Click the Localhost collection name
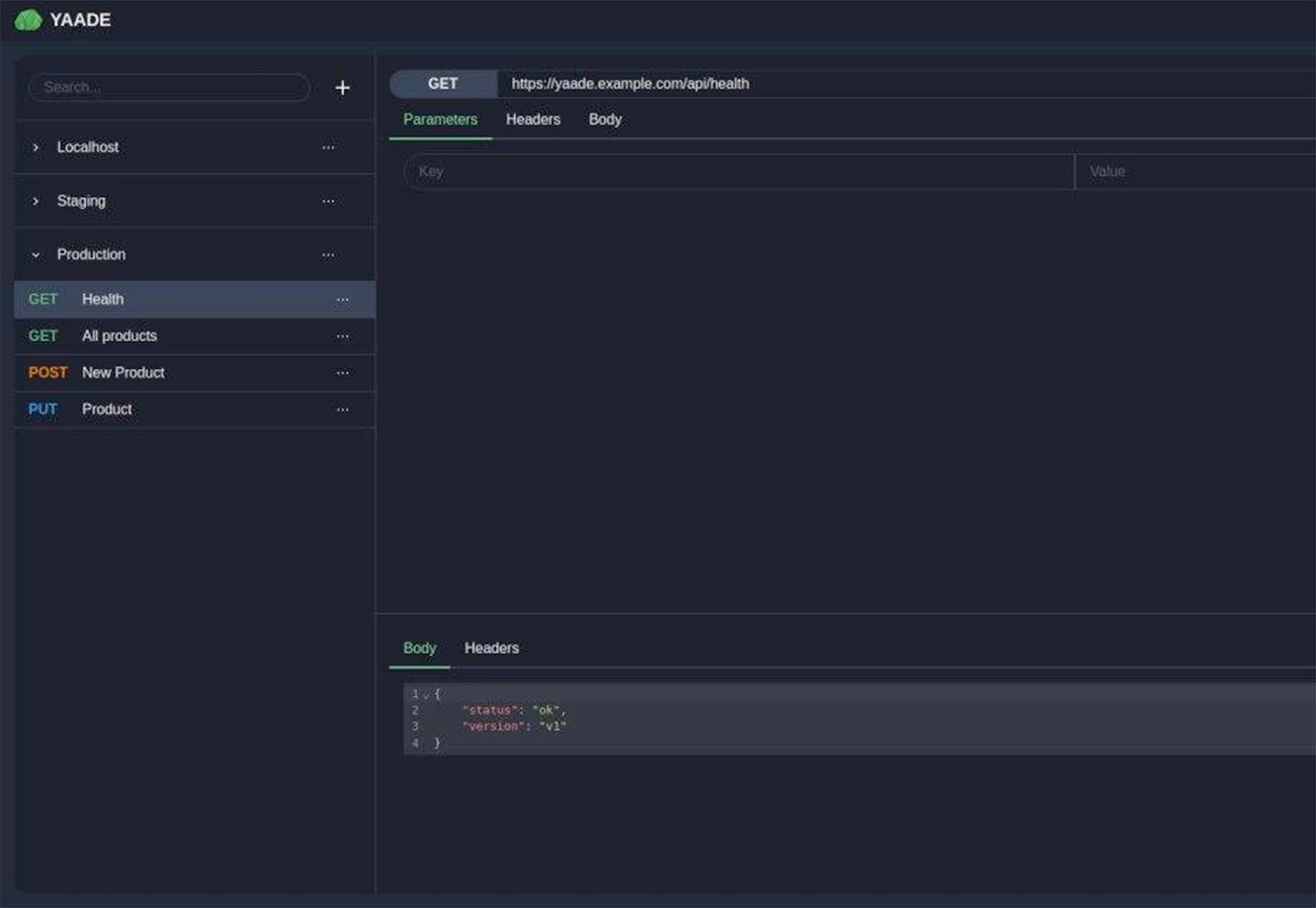The height and width of the screenshot is (908, 1316). click(x=88, y=148)
